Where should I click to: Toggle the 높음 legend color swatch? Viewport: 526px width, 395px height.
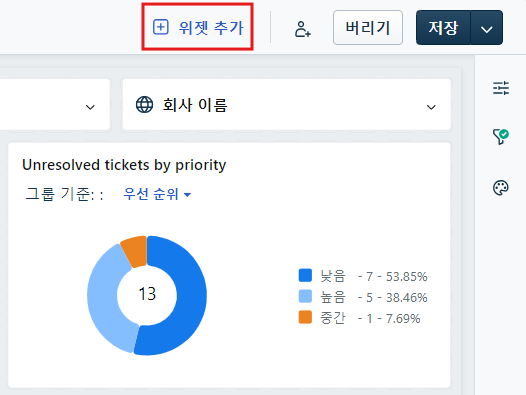tap(305, 296)
